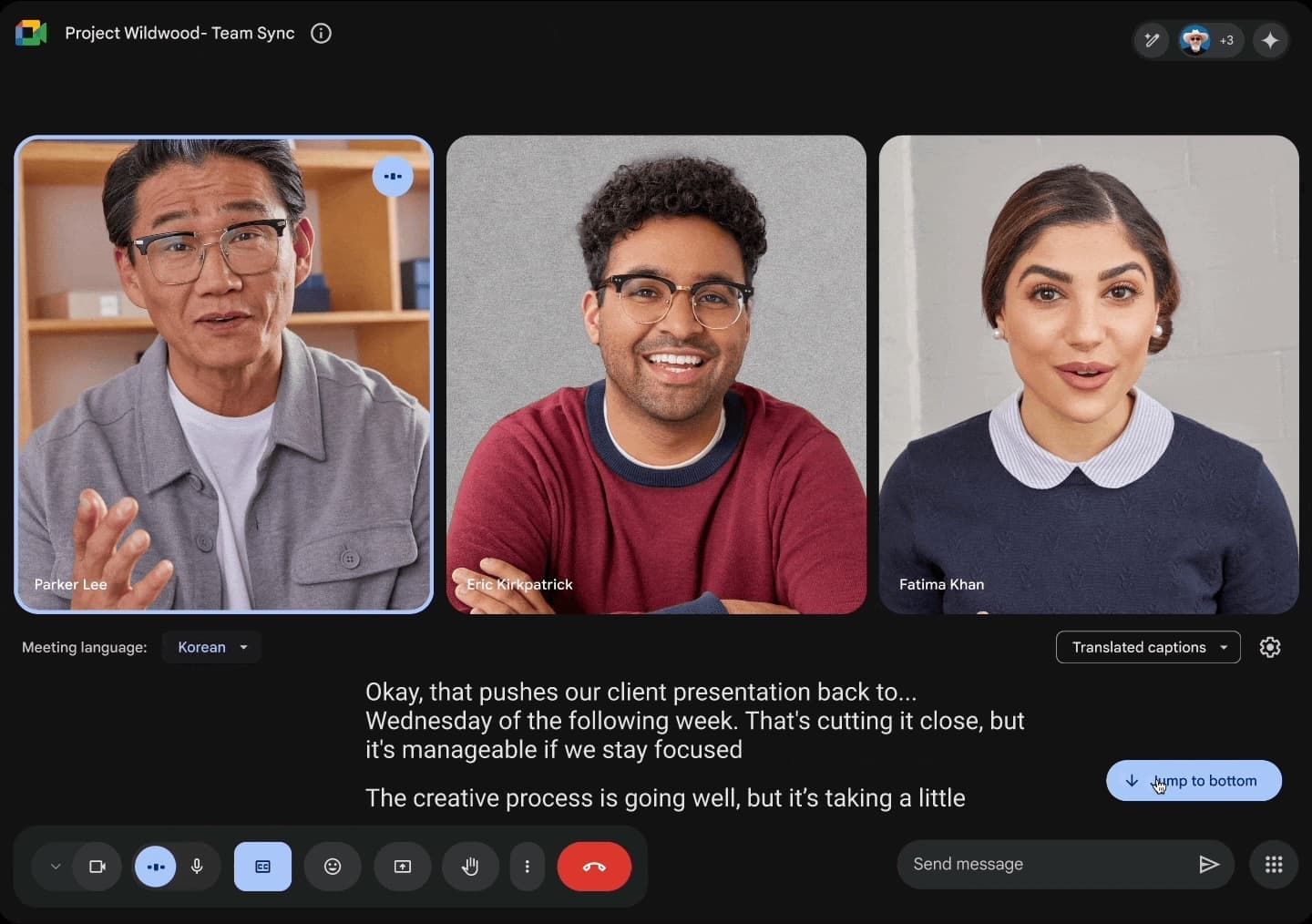This screenshot has height=924, width=1312.
Task: Select Eric Kirkpatrick's video tile
Action: 656,374
